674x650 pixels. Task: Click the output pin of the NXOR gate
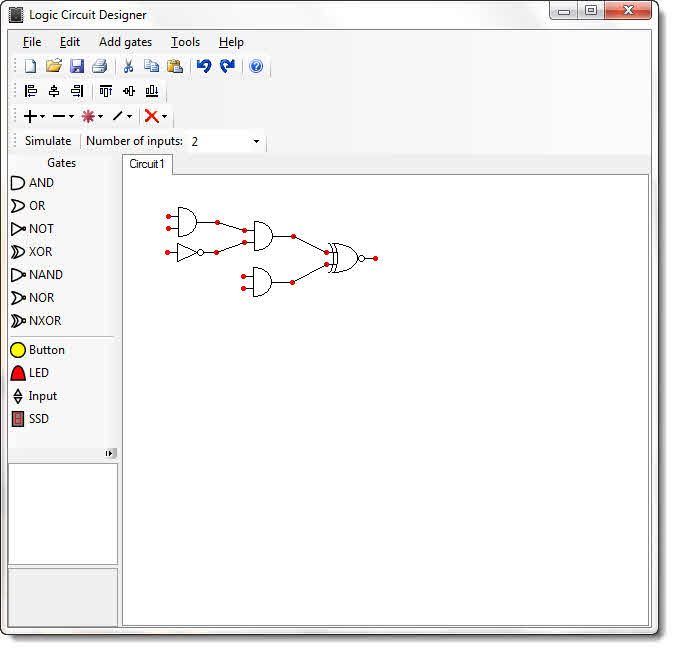tap(375, 259)
